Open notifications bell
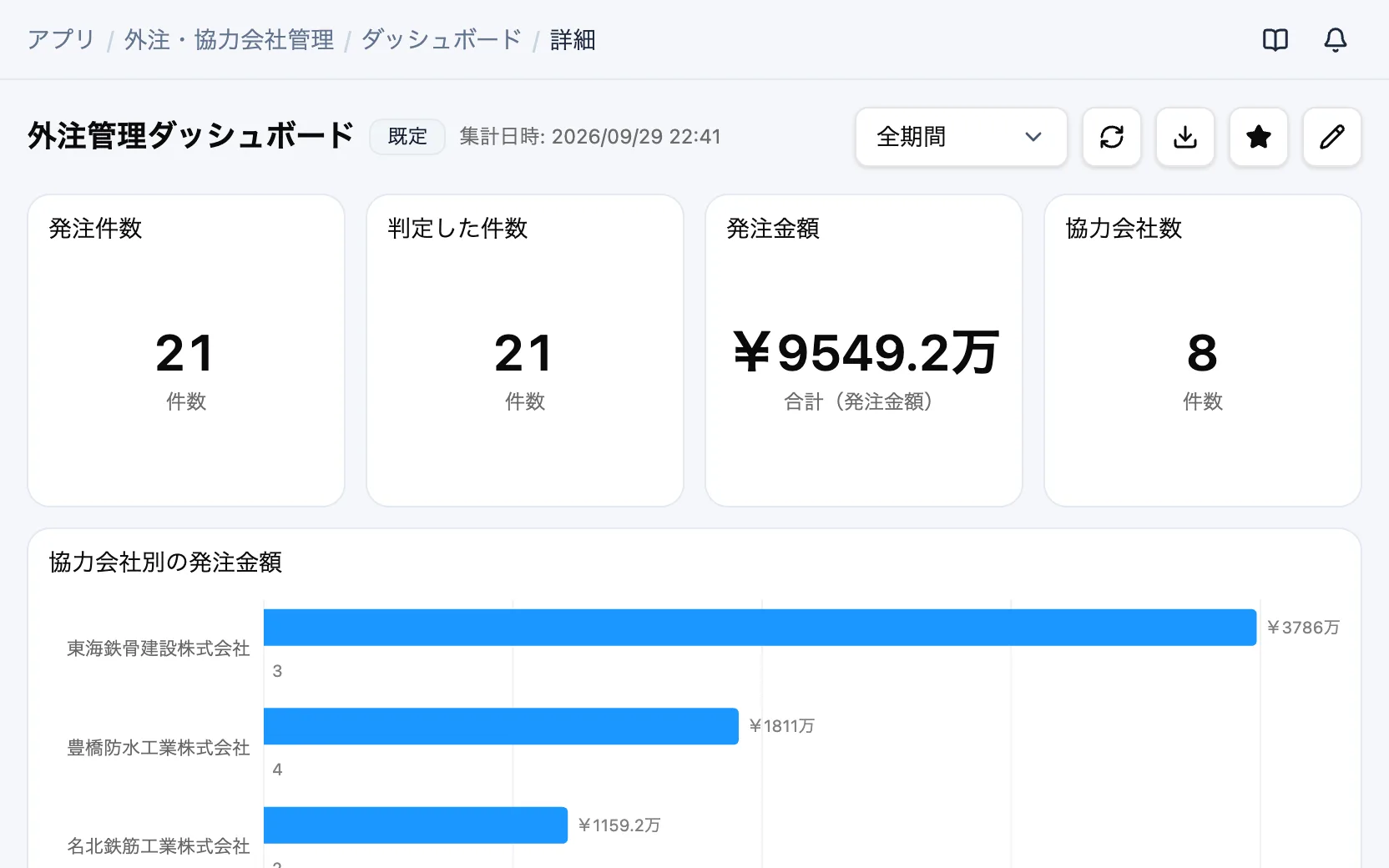Viewport: 1389px width, 868px height. [1335, 40]
